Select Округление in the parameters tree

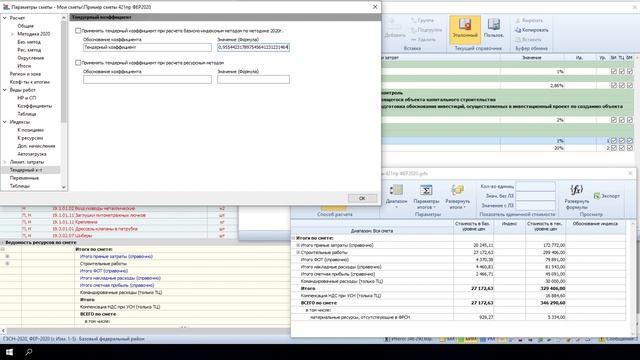coord(30,58)
